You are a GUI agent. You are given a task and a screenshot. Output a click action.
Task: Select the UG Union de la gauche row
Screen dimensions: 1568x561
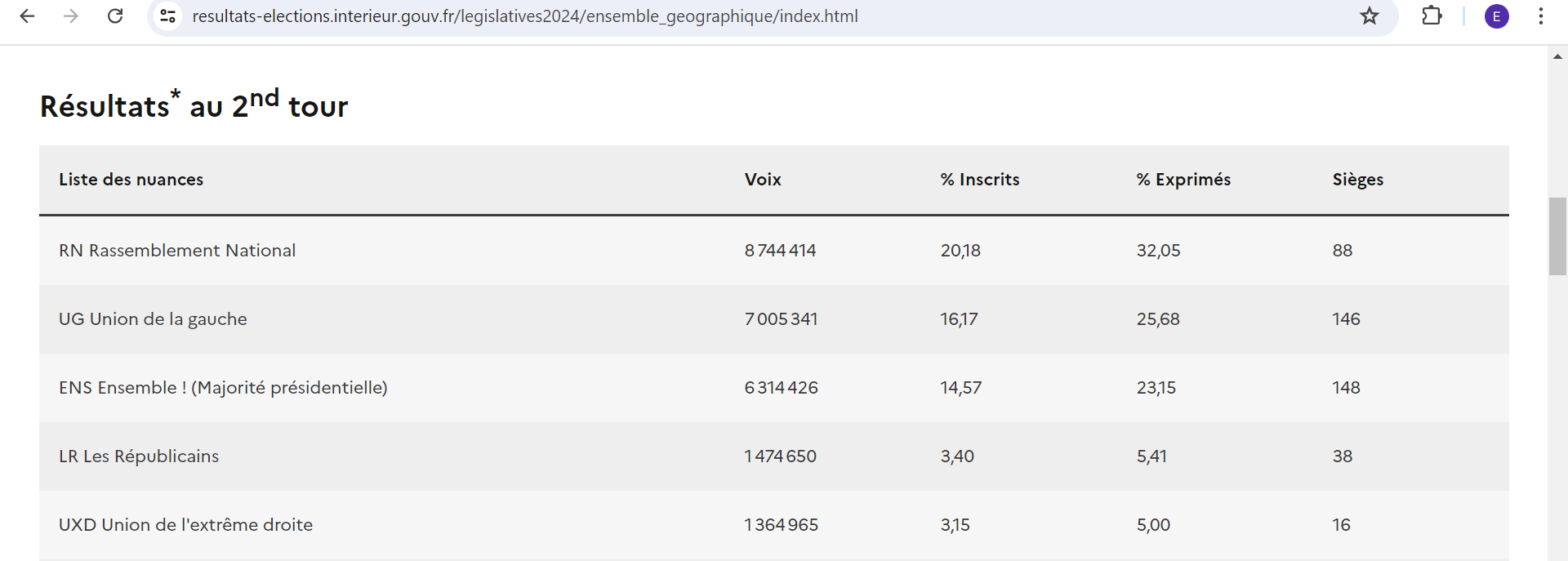click(x=153, y=319)
